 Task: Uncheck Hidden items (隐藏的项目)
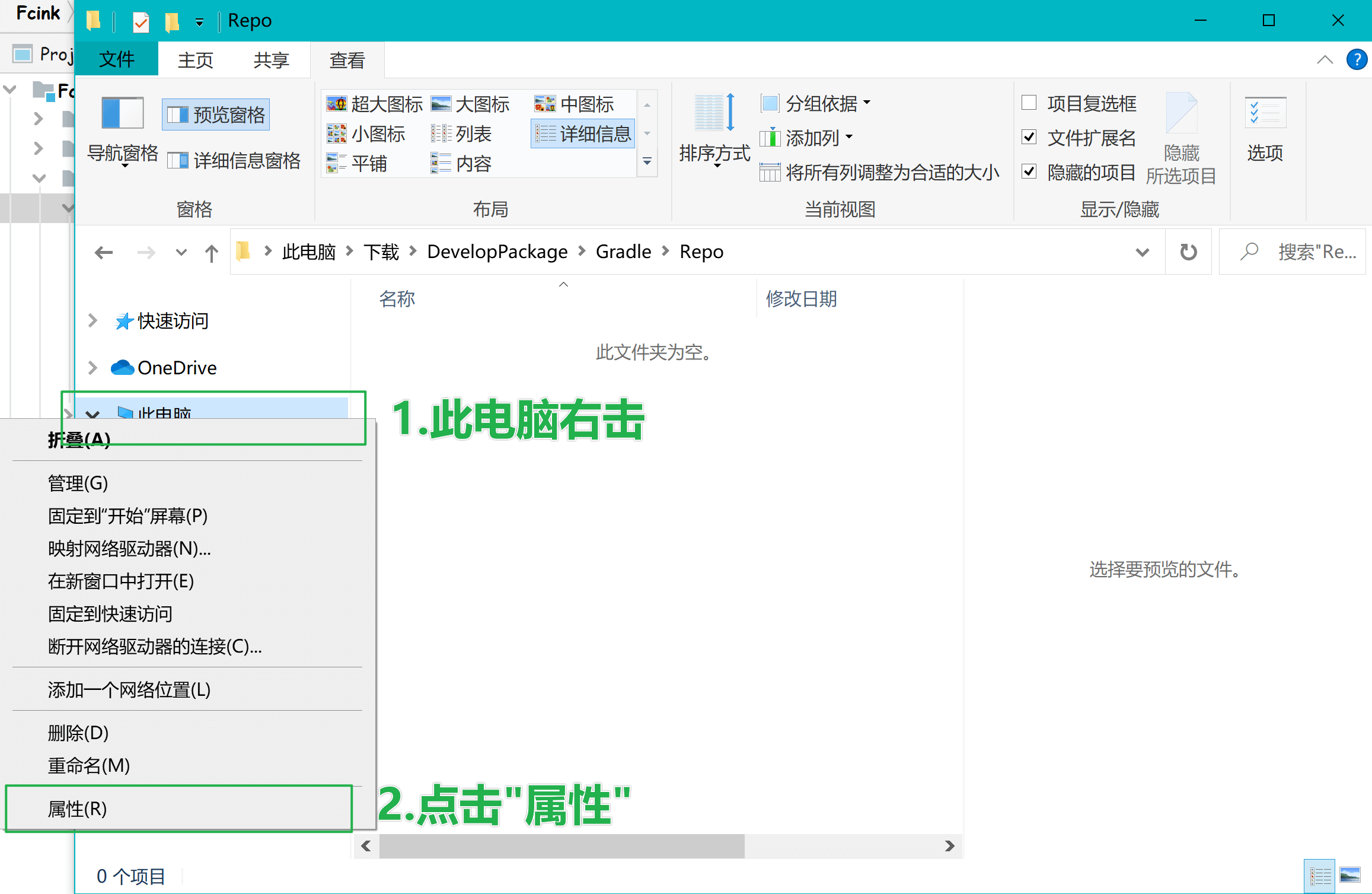1029,172
